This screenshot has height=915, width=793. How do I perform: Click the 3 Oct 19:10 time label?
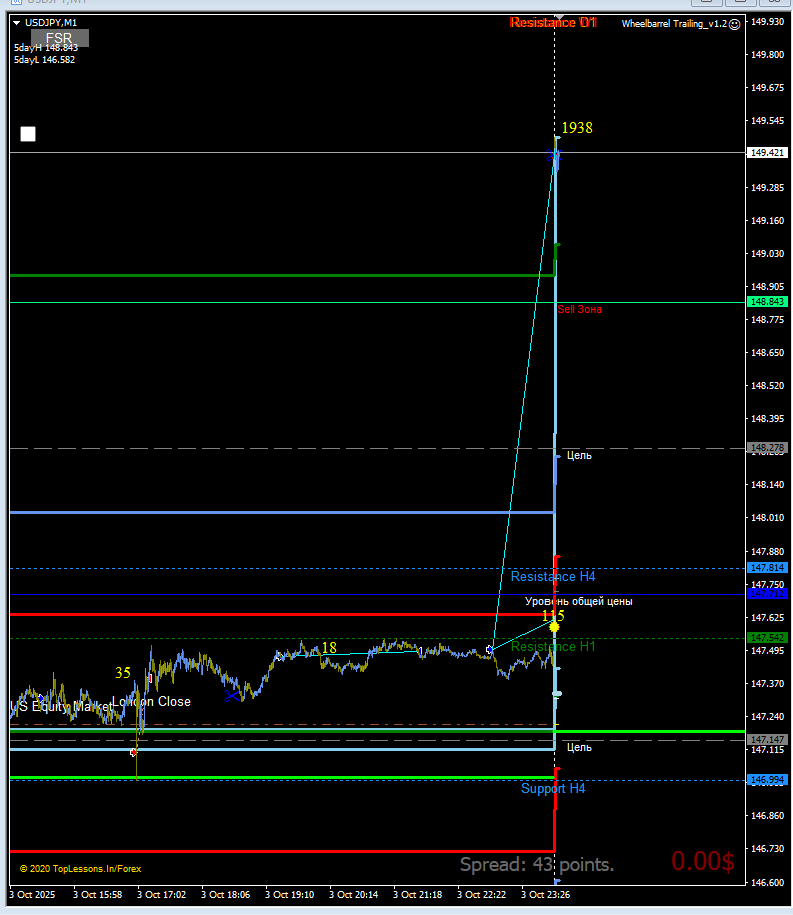click(289, 895)
